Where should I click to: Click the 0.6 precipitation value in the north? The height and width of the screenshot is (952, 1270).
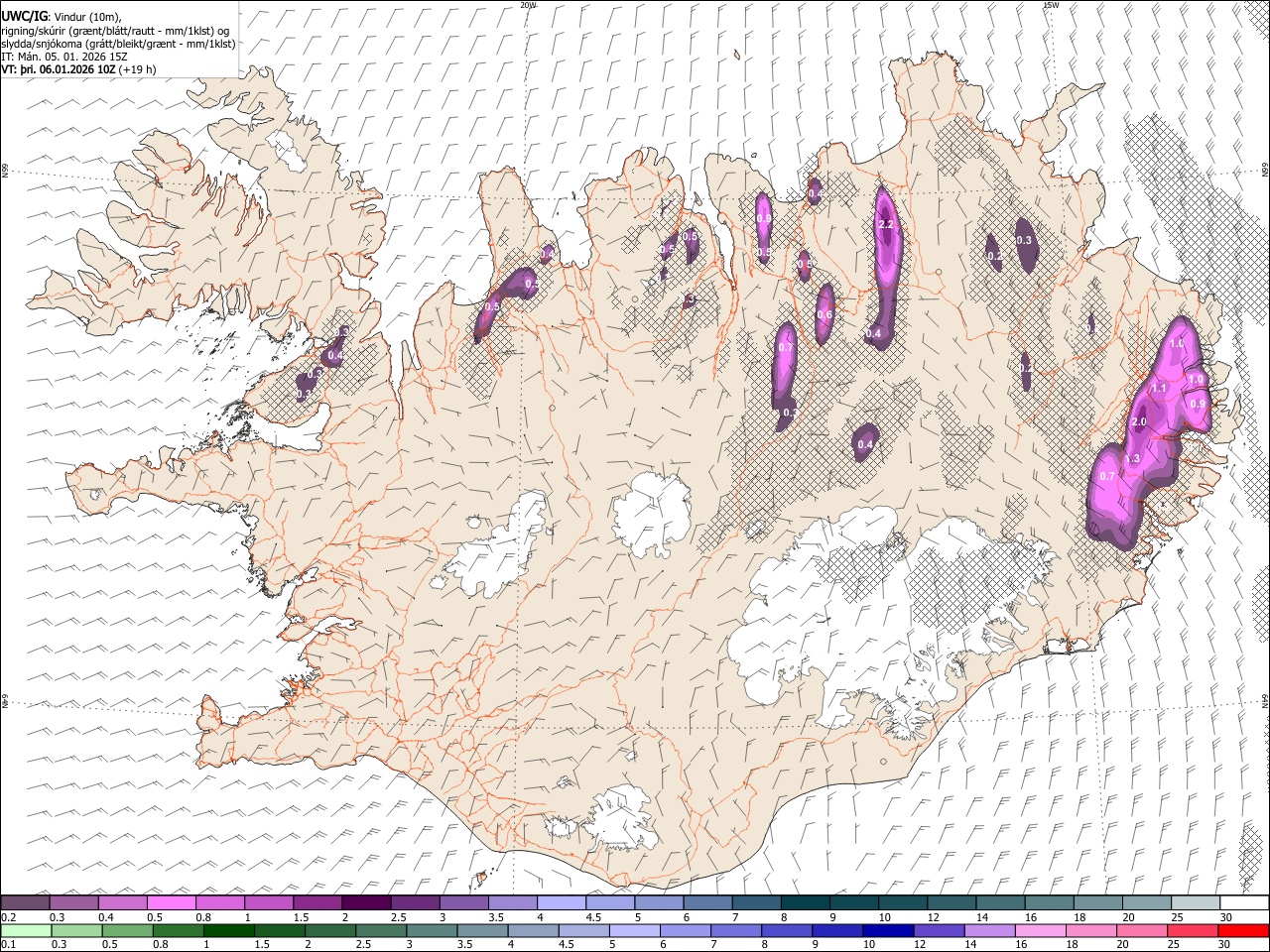point(825,314)
